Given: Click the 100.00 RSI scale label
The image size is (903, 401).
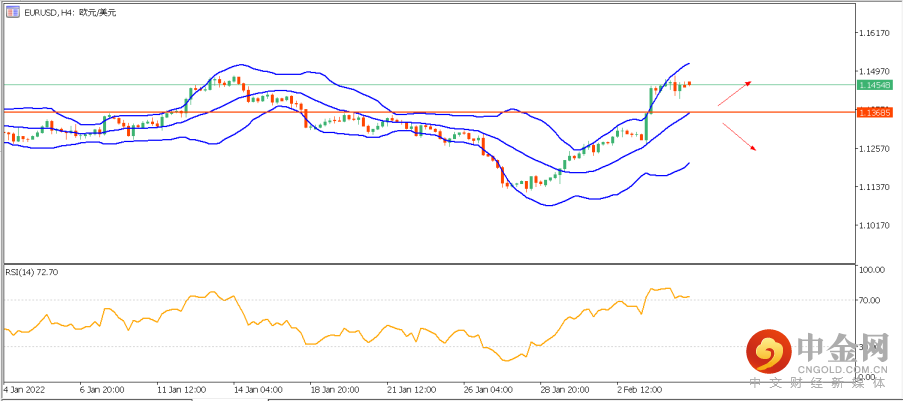Looking at the screenshot, I should pos(873,270).
